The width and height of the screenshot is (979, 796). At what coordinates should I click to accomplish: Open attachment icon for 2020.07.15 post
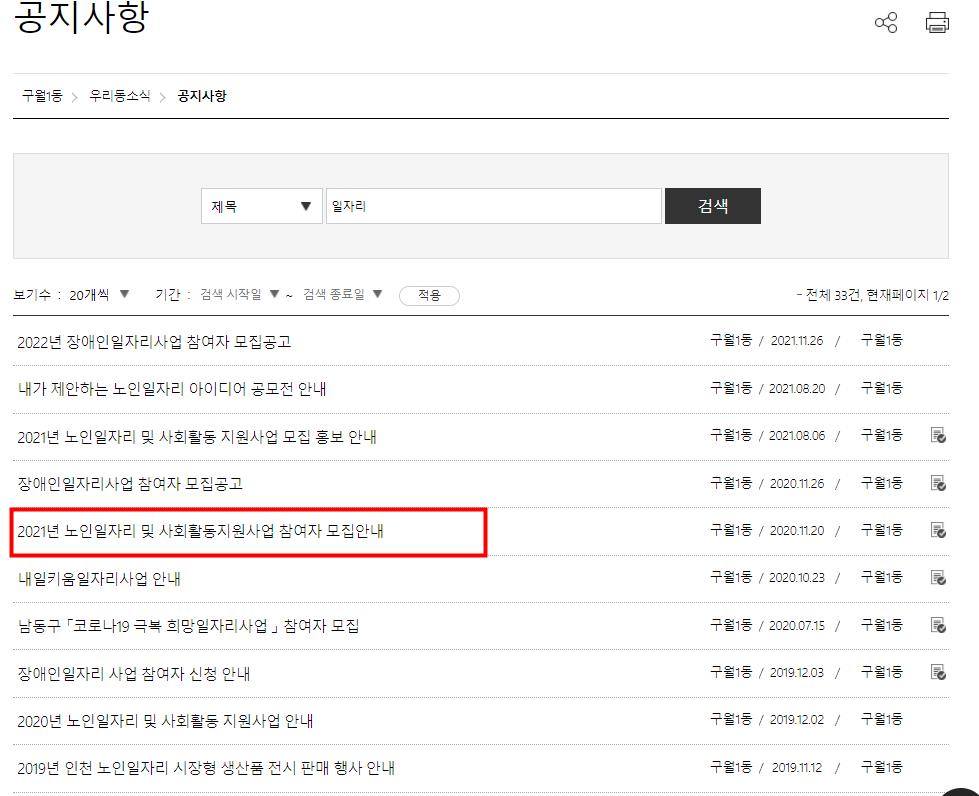[x=938, y=625]
